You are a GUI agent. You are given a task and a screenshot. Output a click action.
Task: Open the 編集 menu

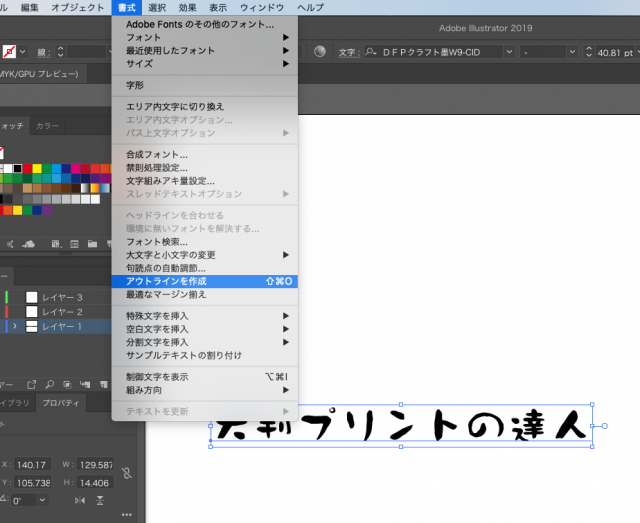click(x=30, y=7)
